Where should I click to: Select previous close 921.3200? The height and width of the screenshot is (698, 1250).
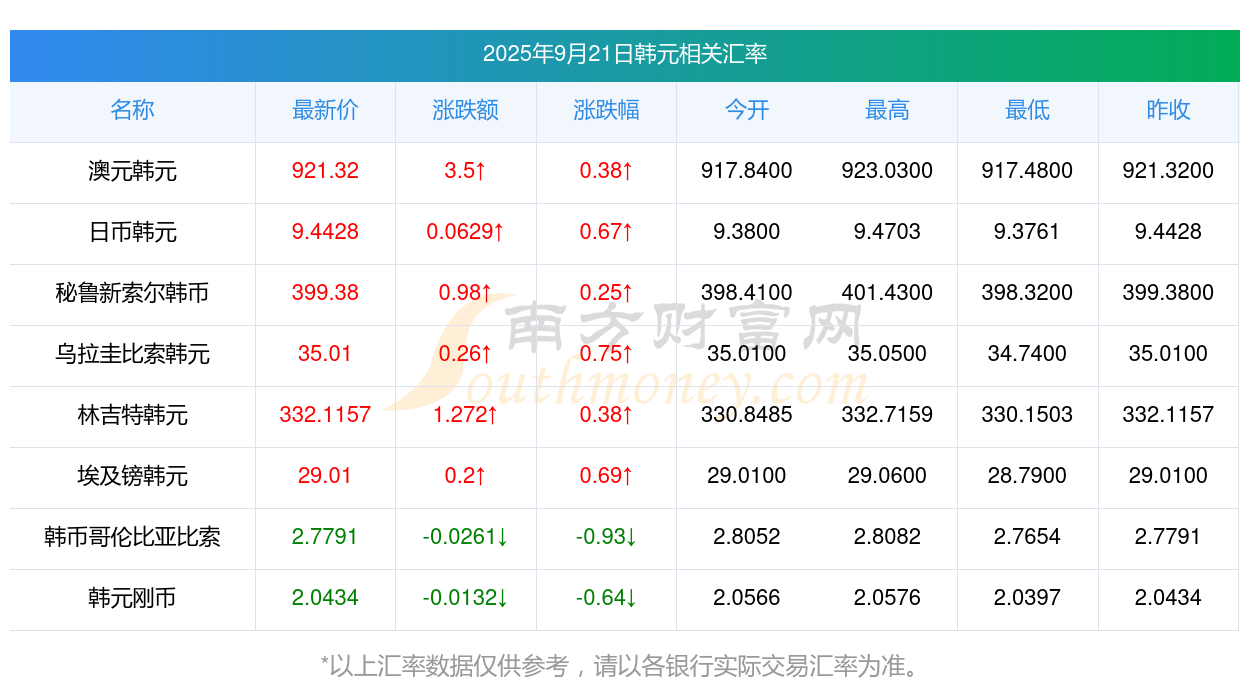(x=1168, y=171)
